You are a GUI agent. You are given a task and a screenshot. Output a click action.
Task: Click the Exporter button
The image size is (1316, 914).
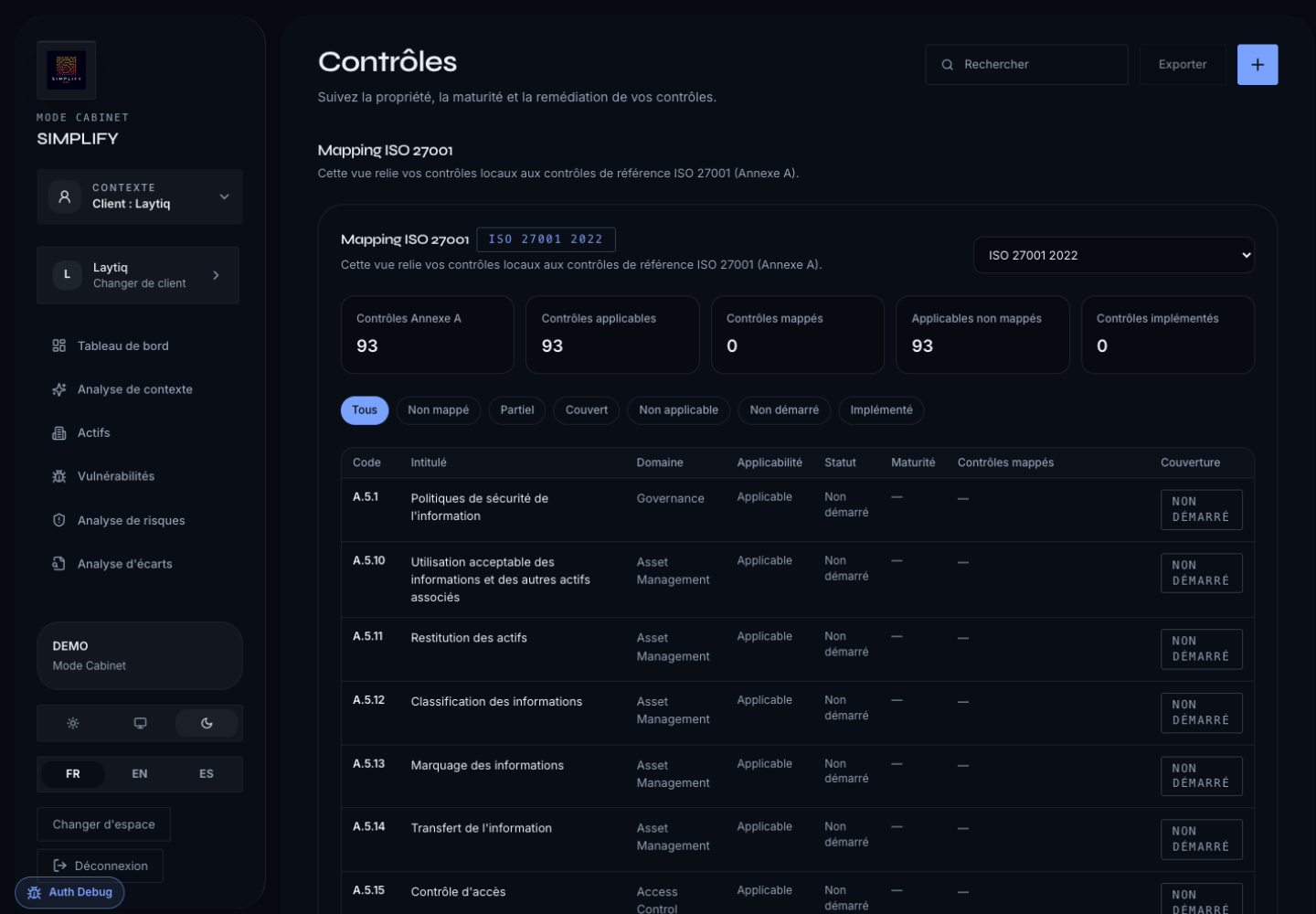coord(1183,65)
